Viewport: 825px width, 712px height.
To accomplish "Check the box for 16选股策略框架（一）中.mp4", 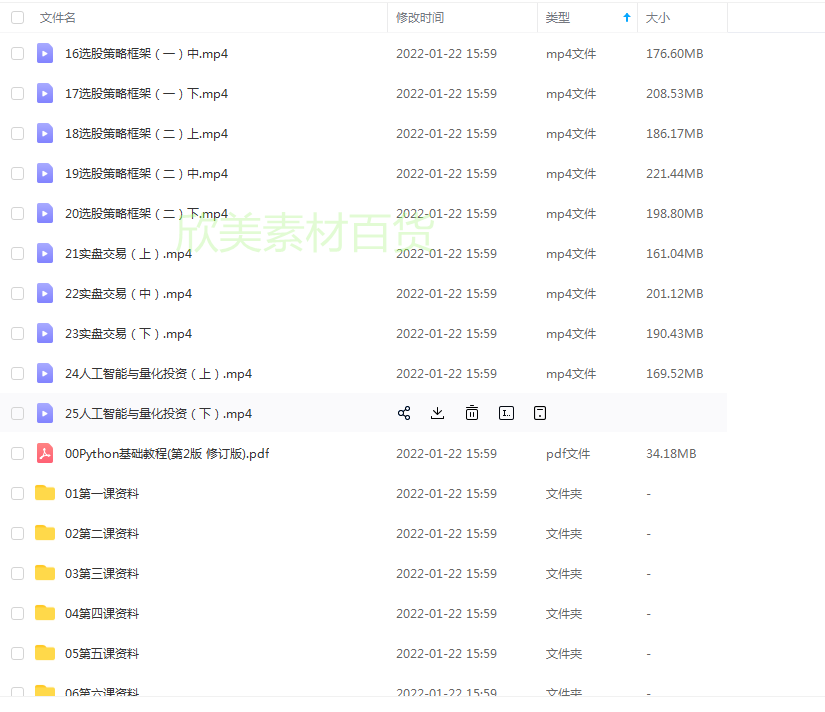I will [17, 53].
